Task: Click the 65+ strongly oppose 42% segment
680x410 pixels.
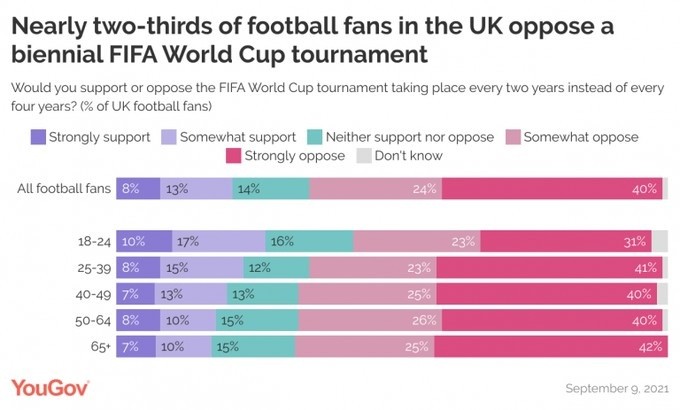Action: [551, 347]
